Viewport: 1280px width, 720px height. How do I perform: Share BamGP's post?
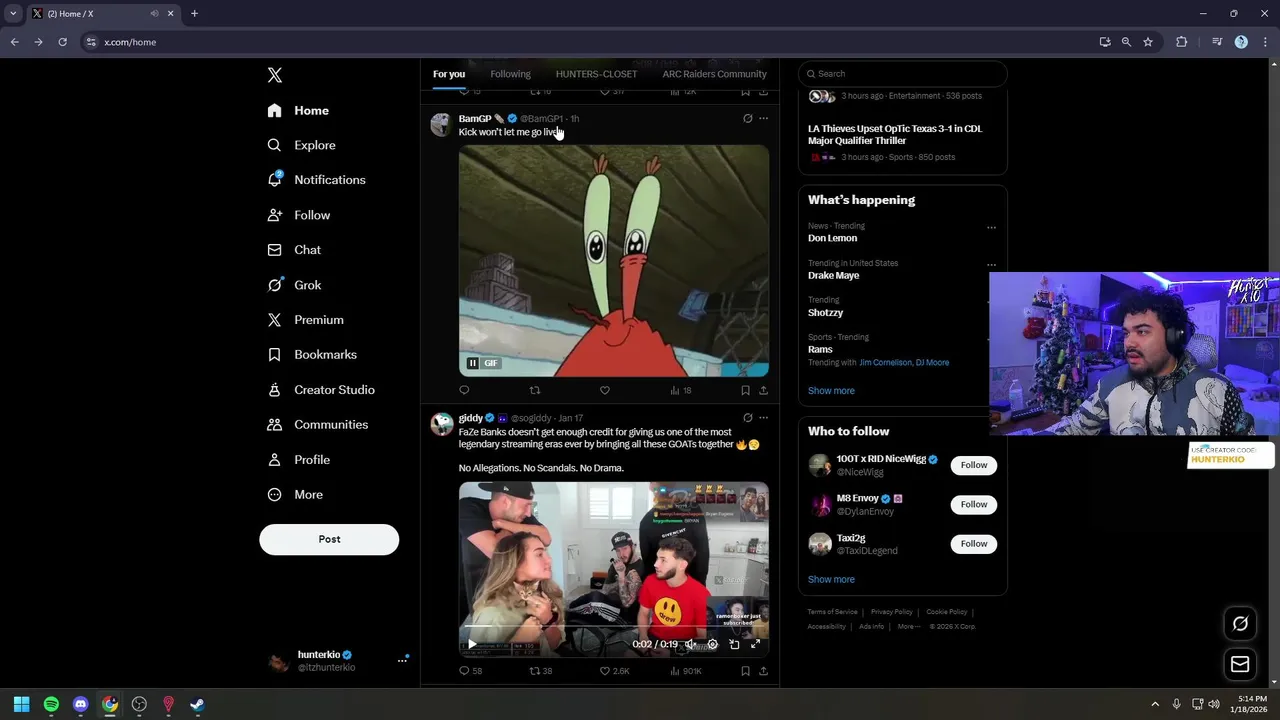tap(763, 390)
